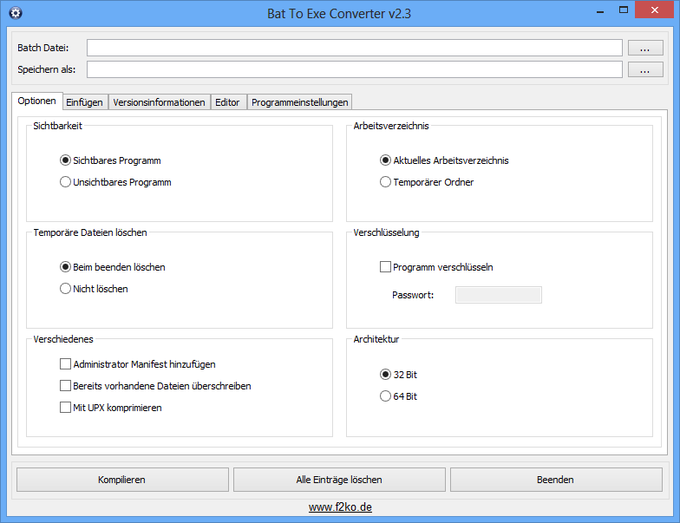Minimize the Bat To Exe Converter window
Image resolution: width=680 pixels, height=523 pixels.
click(600, 11)
